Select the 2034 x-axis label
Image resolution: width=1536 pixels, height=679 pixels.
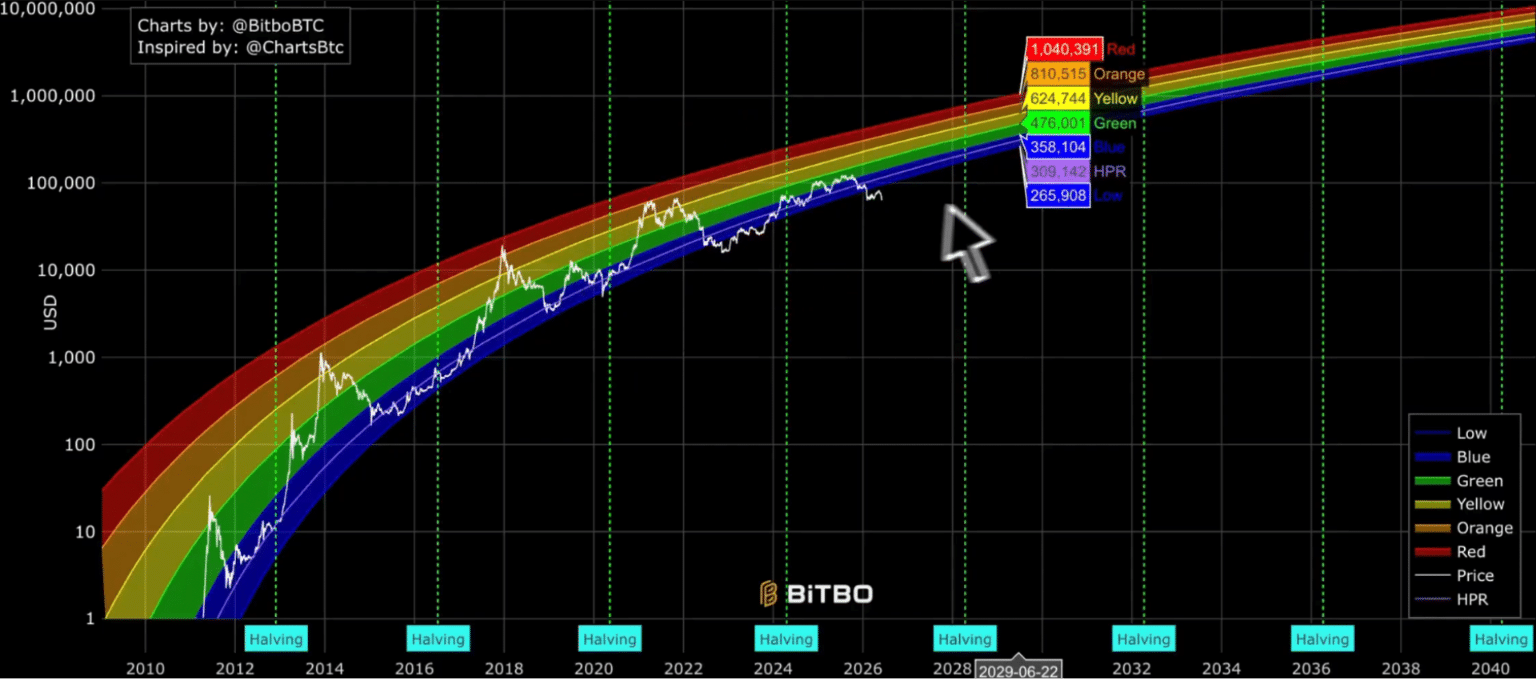1222,667
